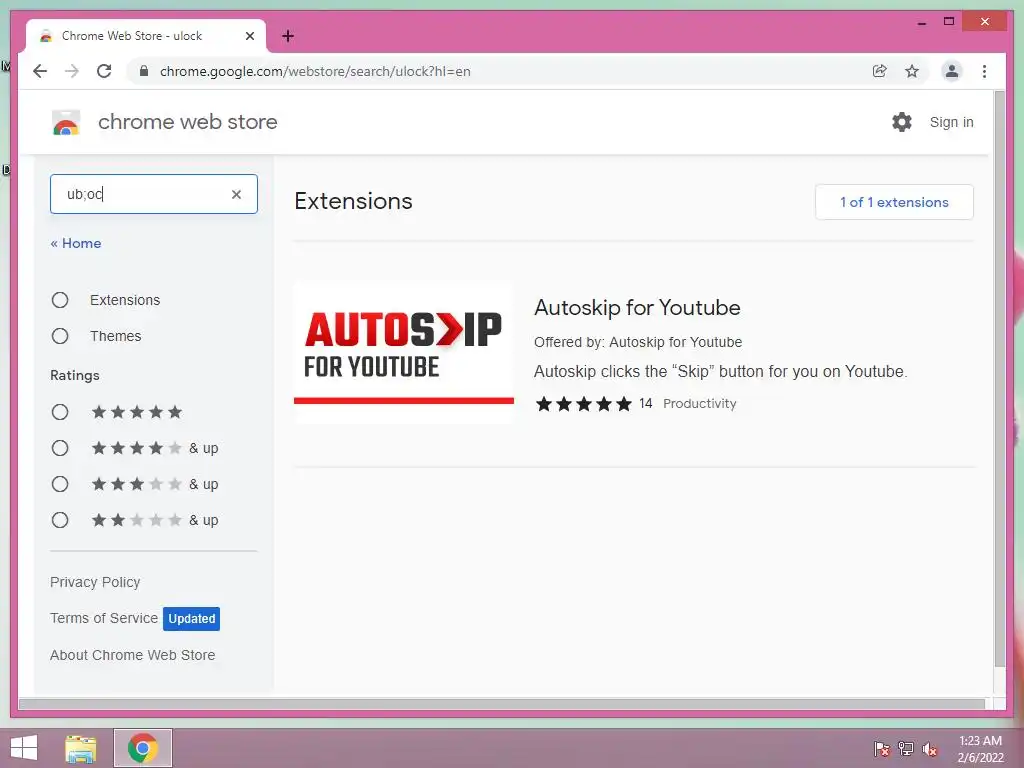Click Chrome icon in the taskbar
1024x768 pixels.
pyautogui.click(x=142, y=748)
